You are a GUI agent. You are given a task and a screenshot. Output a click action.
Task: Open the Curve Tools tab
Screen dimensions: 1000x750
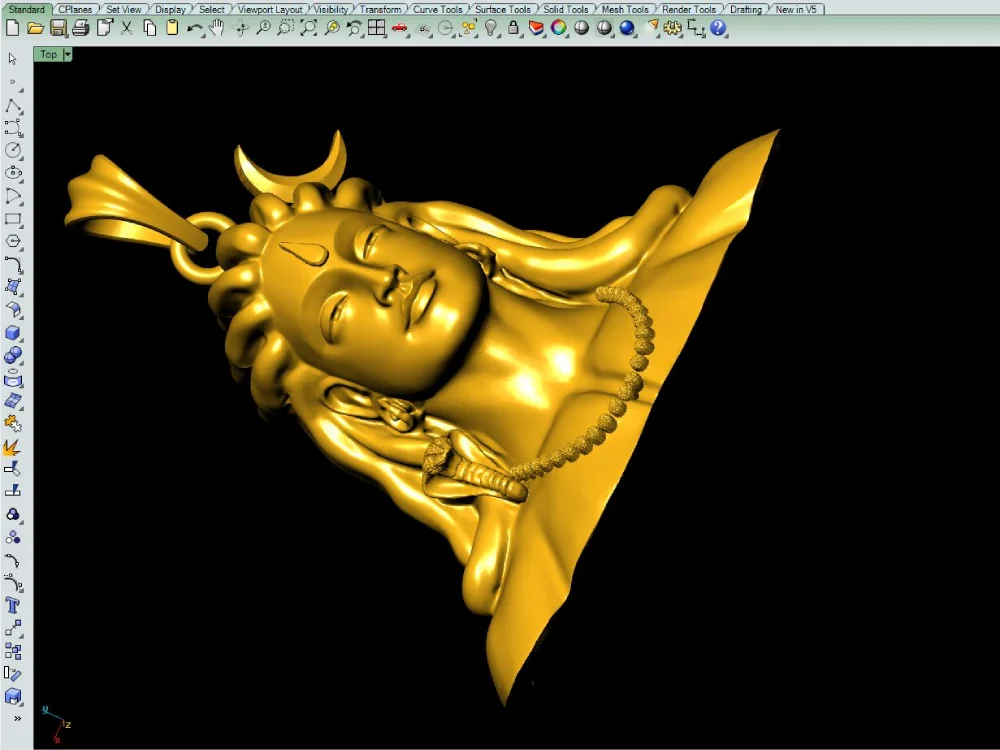click(x=438, y=10)
